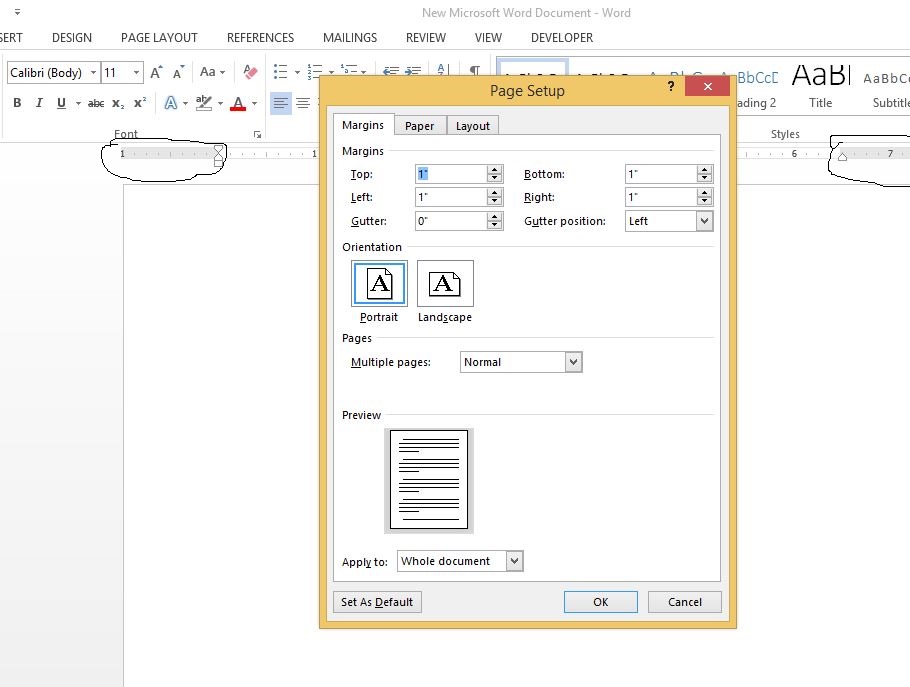Click the red font color swatch
This screenshot has width=910, height=687.
click(x=238, y=103)
